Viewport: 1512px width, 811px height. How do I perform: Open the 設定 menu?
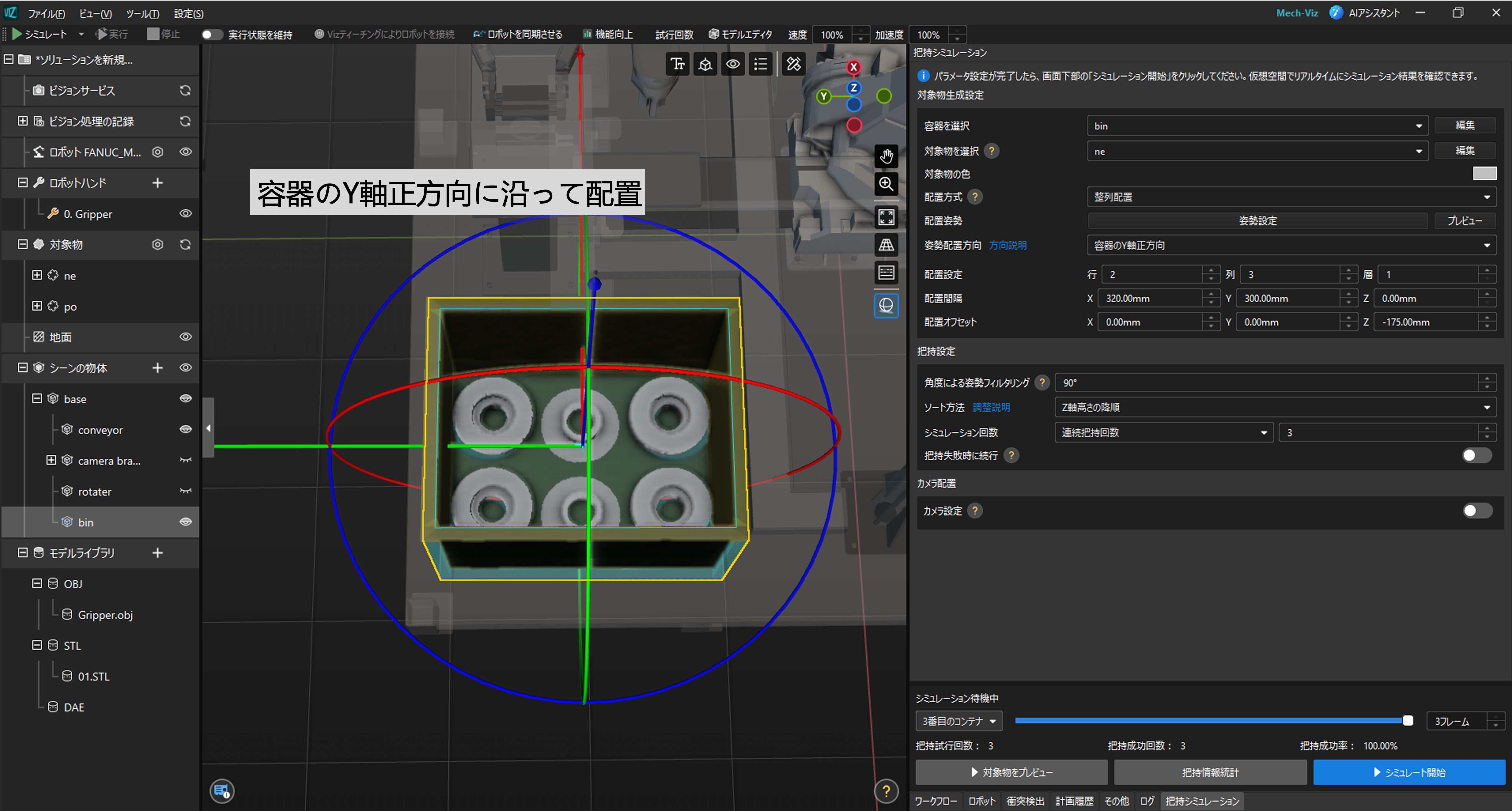tap(189, 14)
